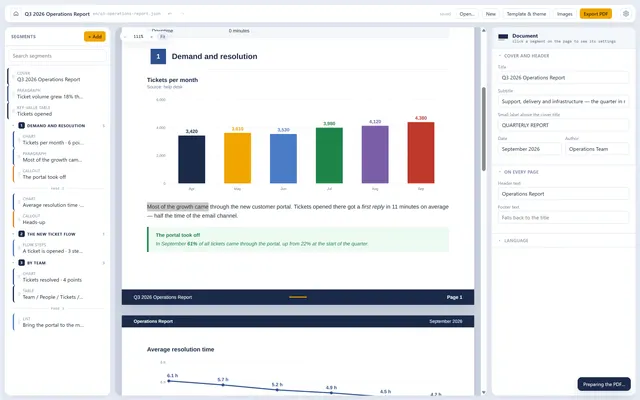Viewport: 640px width, 400px height.
Task: Select the 'Heads-up' callout segment
Action: (60, 219)
